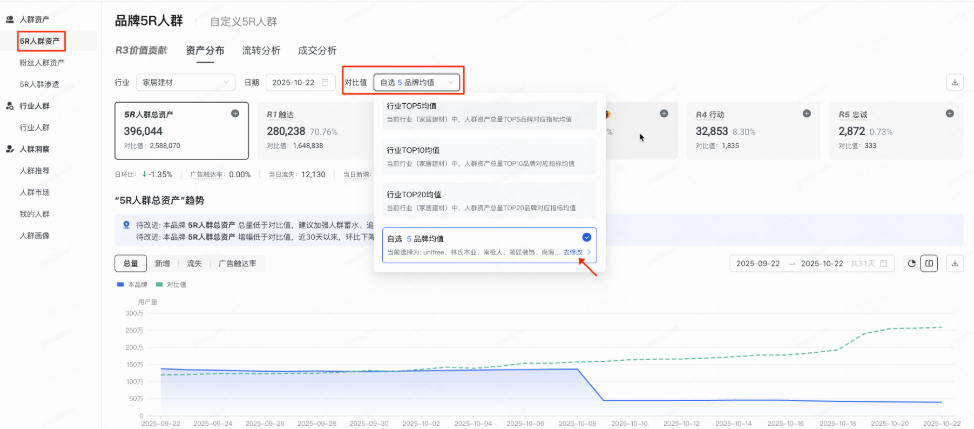Download the trend chart data
This screenshot has height=429, width=974.
click(x=955, y=263)
